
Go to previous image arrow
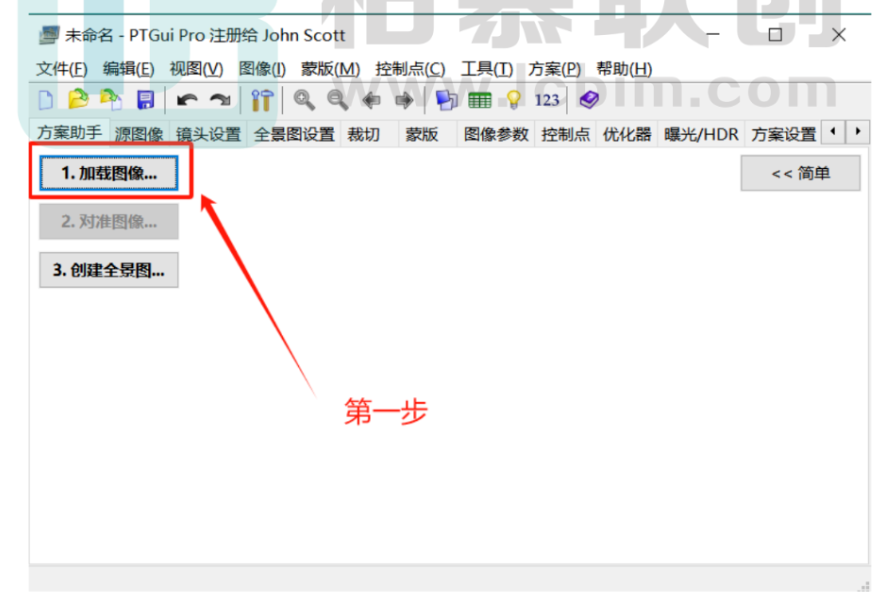click(371, 100)
